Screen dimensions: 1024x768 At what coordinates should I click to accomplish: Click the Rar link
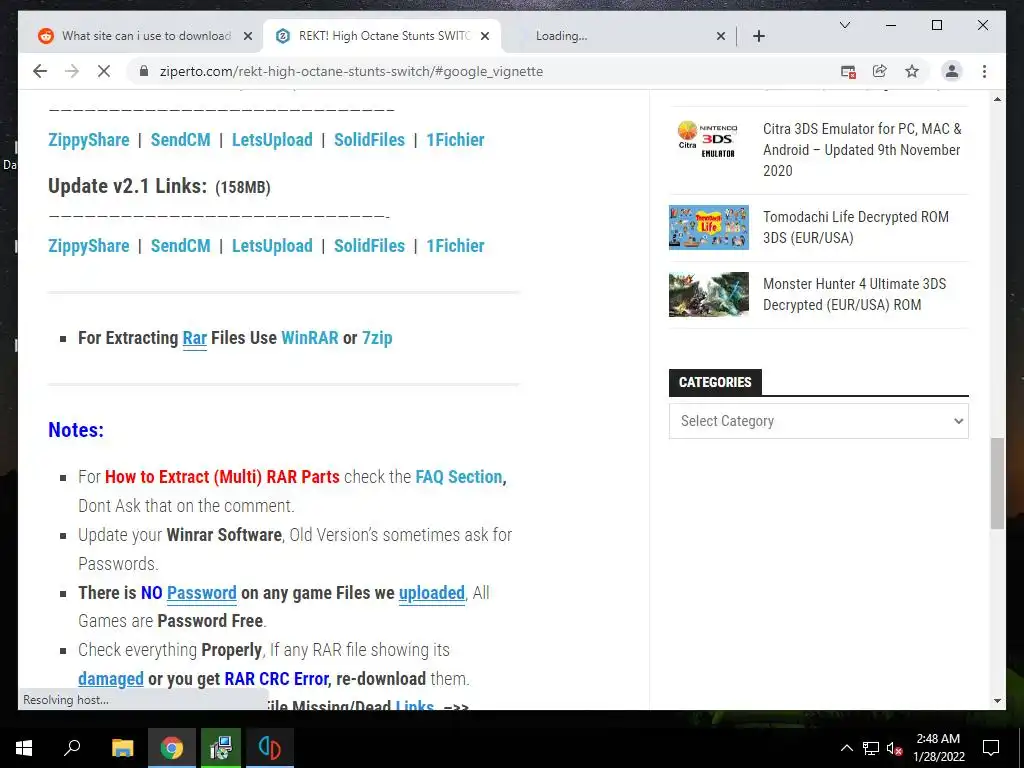point(195,338)
